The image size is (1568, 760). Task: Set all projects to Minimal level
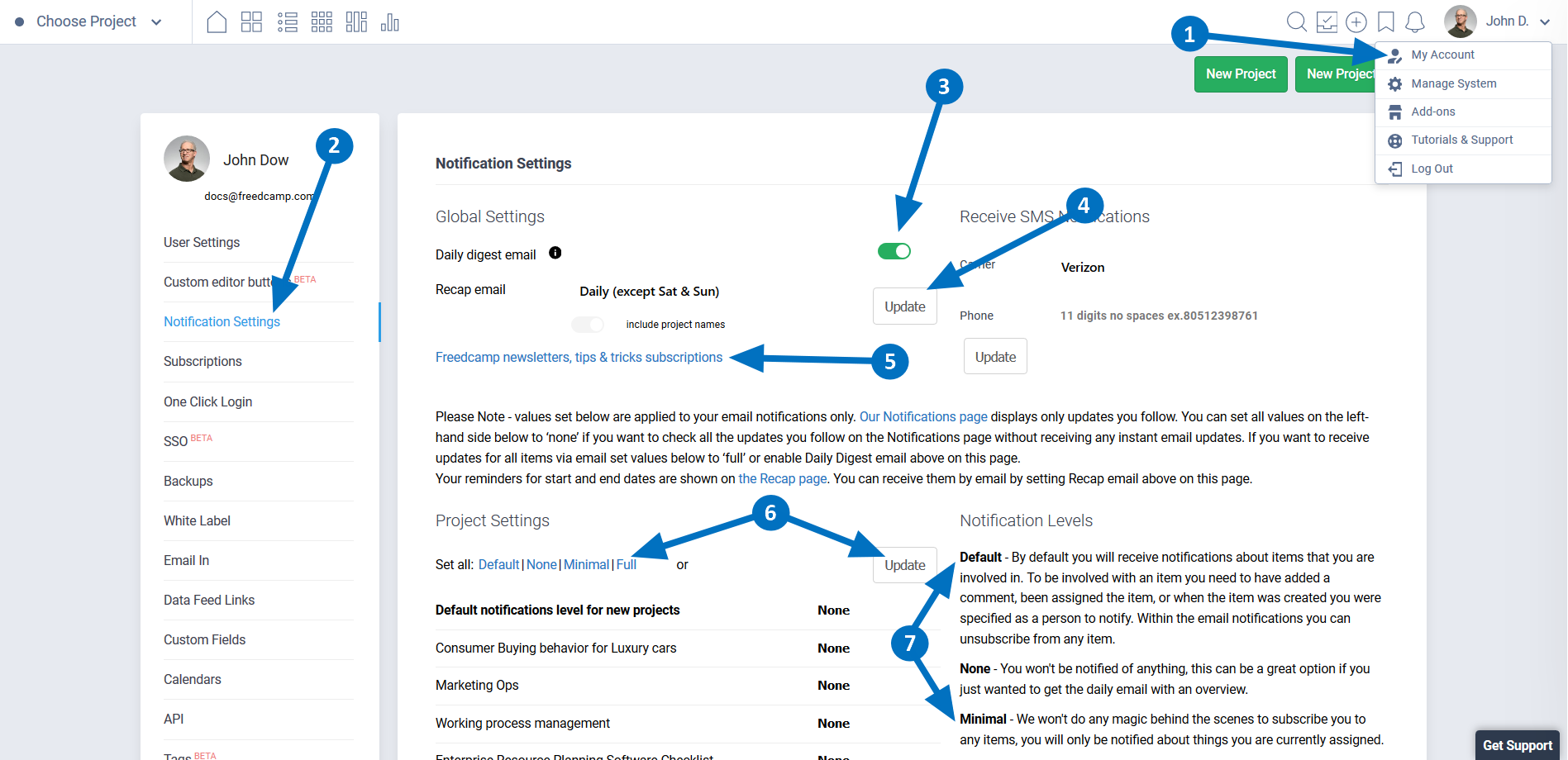[586, 565]
